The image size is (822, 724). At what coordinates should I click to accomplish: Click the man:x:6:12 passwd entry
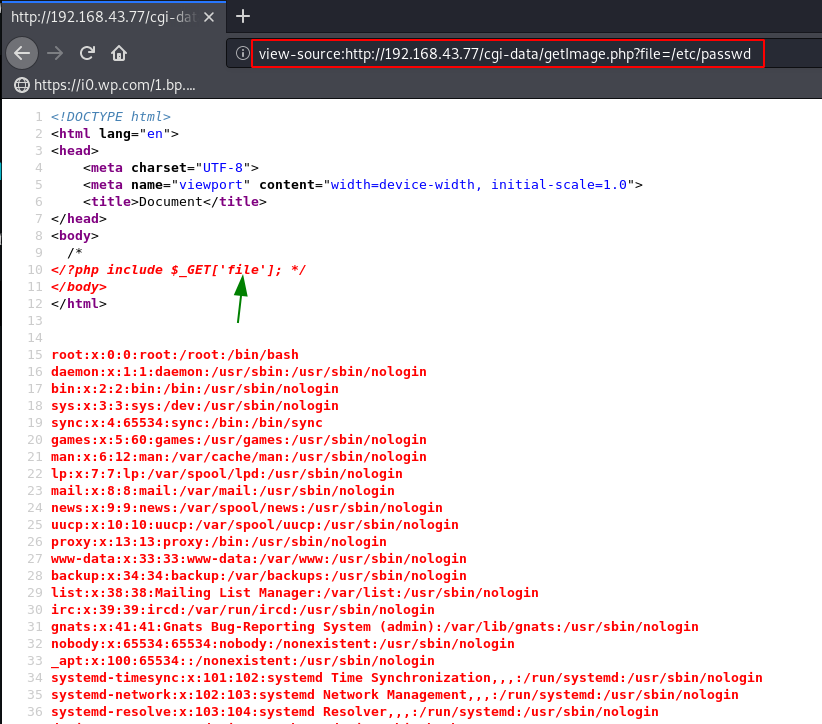coord(239,457)
